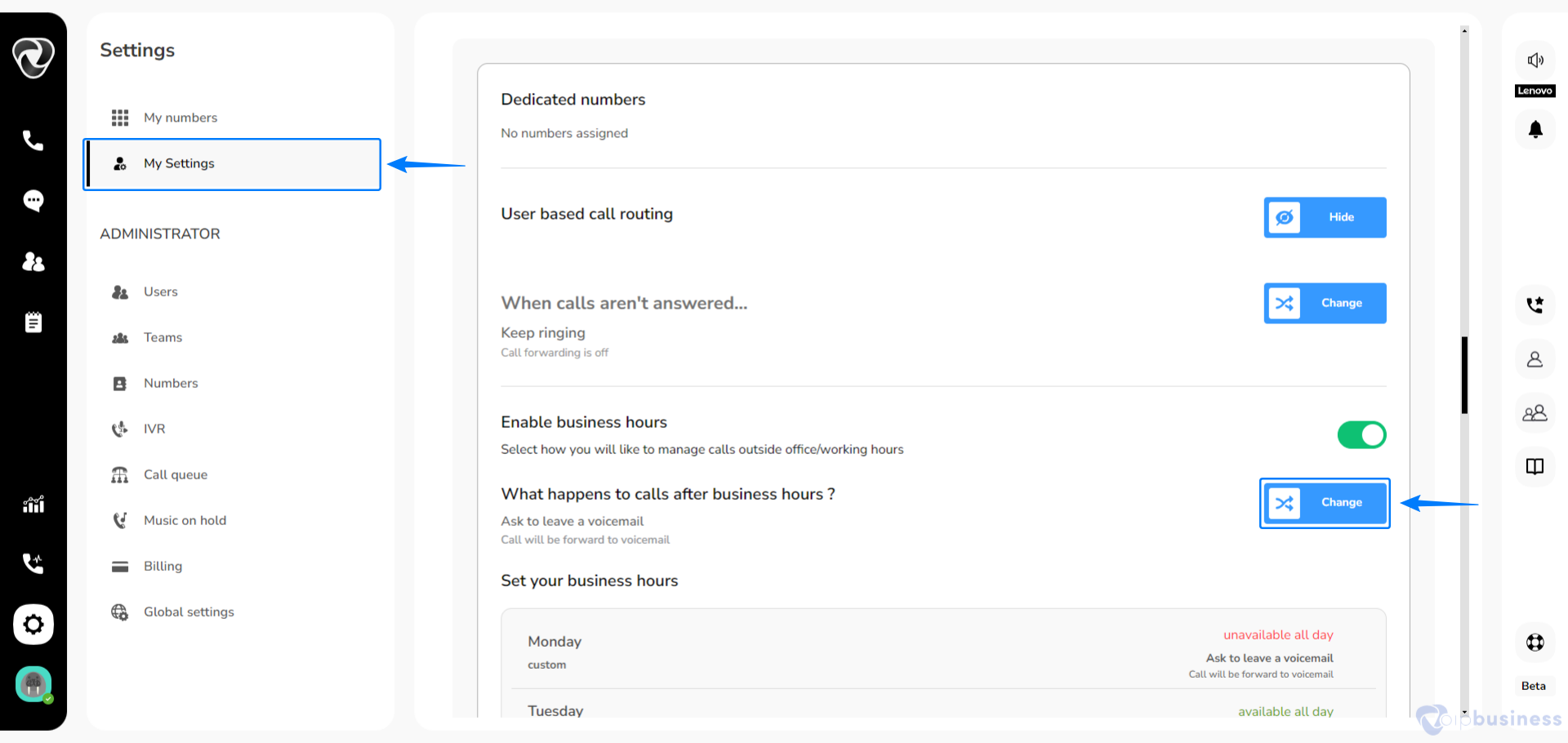The width and height of the screenshot is (1568, 743).
Task: Click the user avatar in sidebar
Action: 33,684
